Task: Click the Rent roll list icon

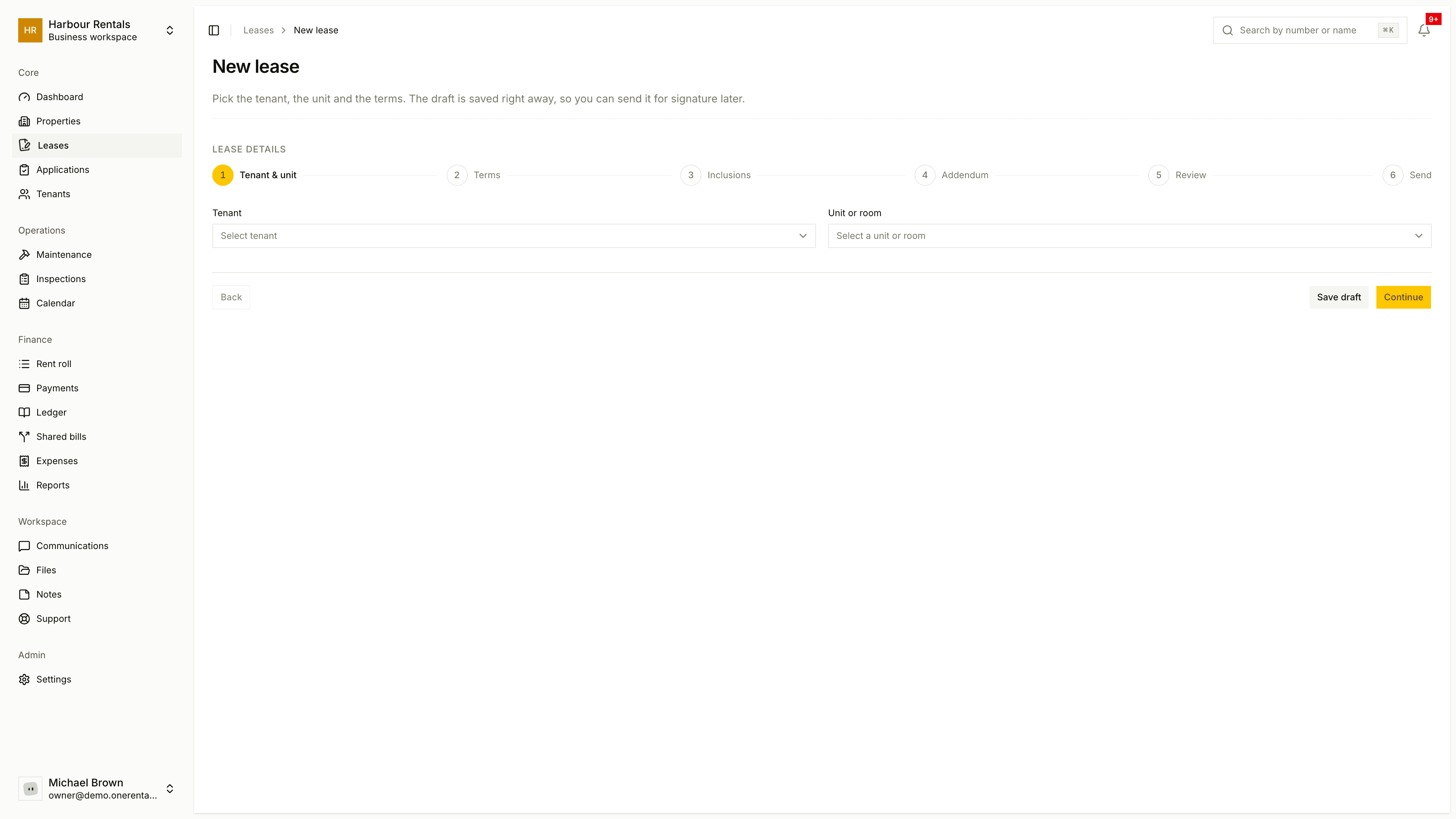Action: click(x=24, y=364)
